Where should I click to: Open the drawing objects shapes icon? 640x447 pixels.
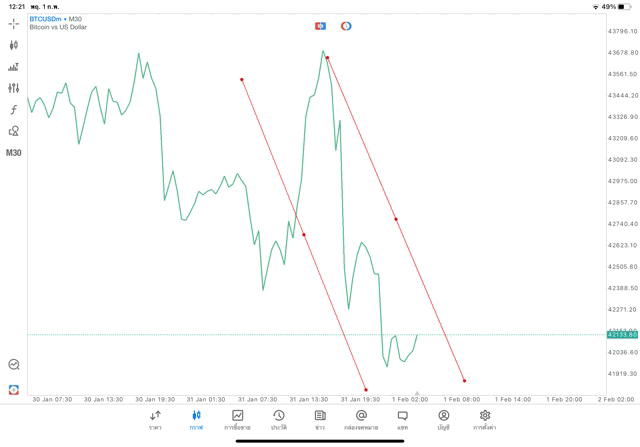tap(14, 131)
